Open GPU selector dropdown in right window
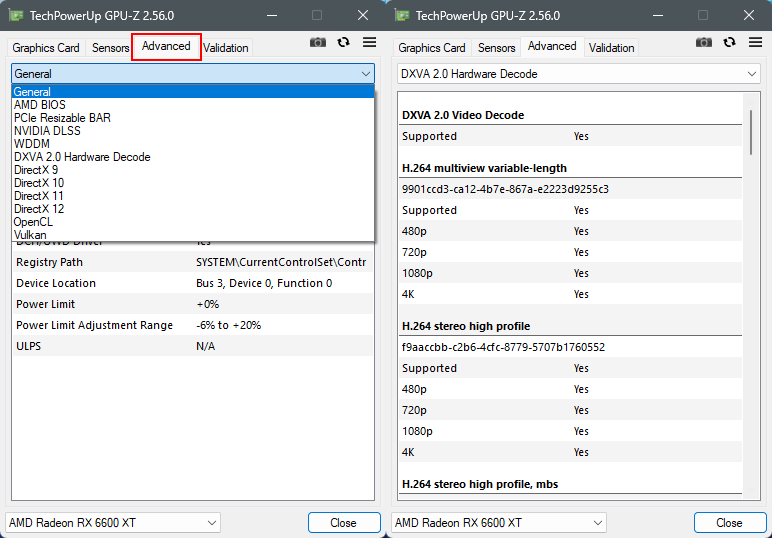 pyautogui.click(x=499, y=523)
